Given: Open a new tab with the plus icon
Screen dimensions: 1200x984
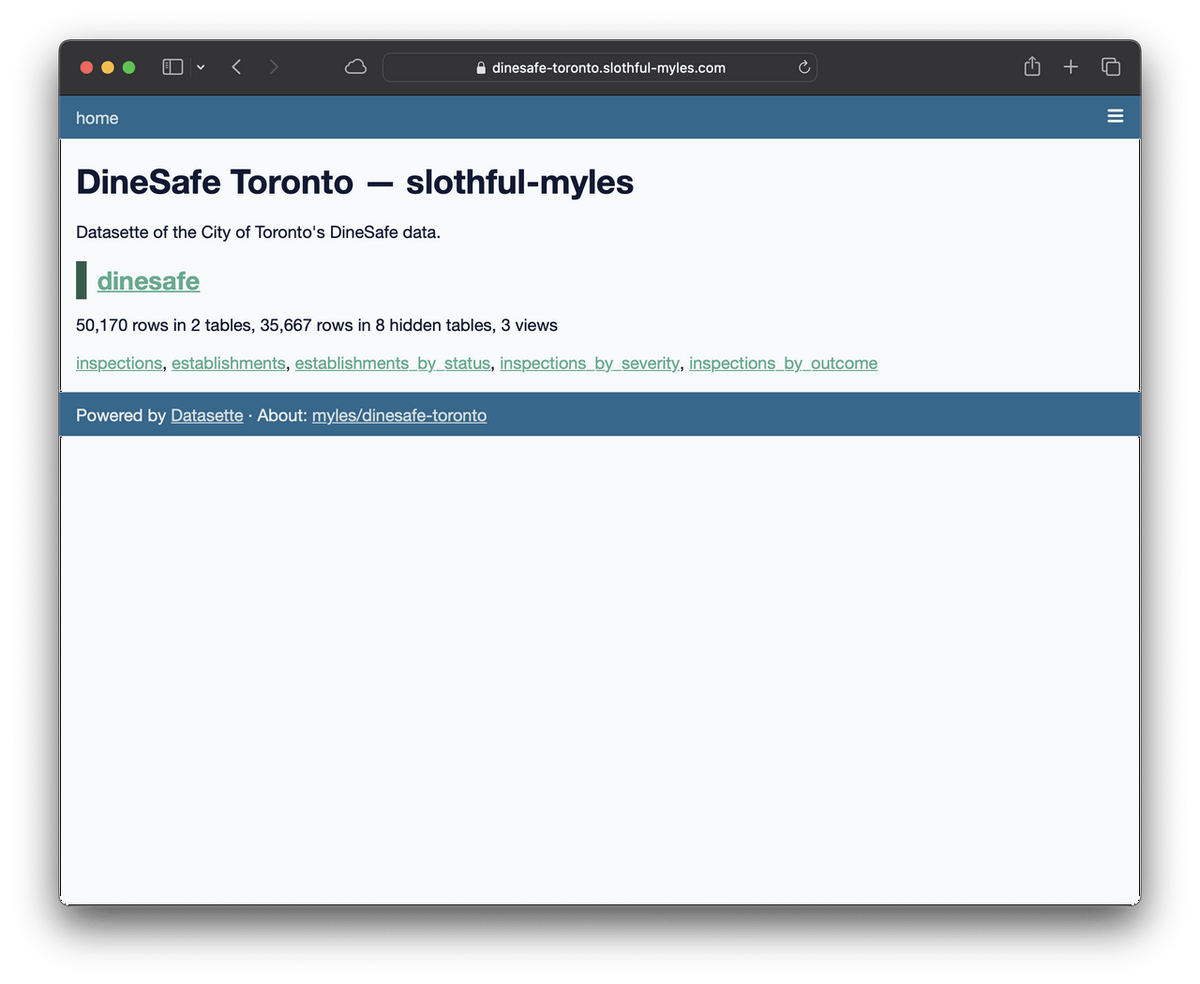Looking at the screenshot, I should [x=1070, y=66].
